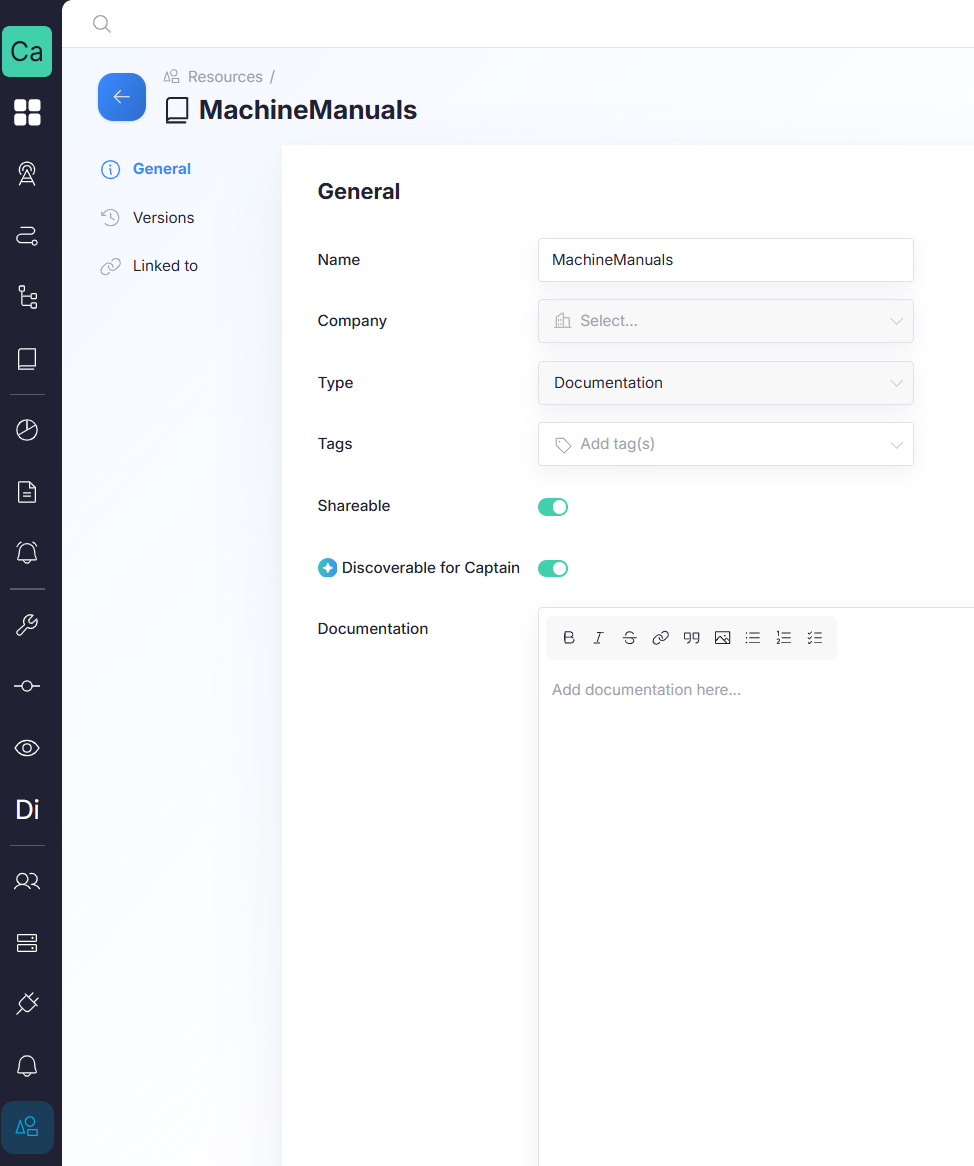Toggle the Shareable switch
Screen dimensions: 974x1166
click(x=552, y=506)
